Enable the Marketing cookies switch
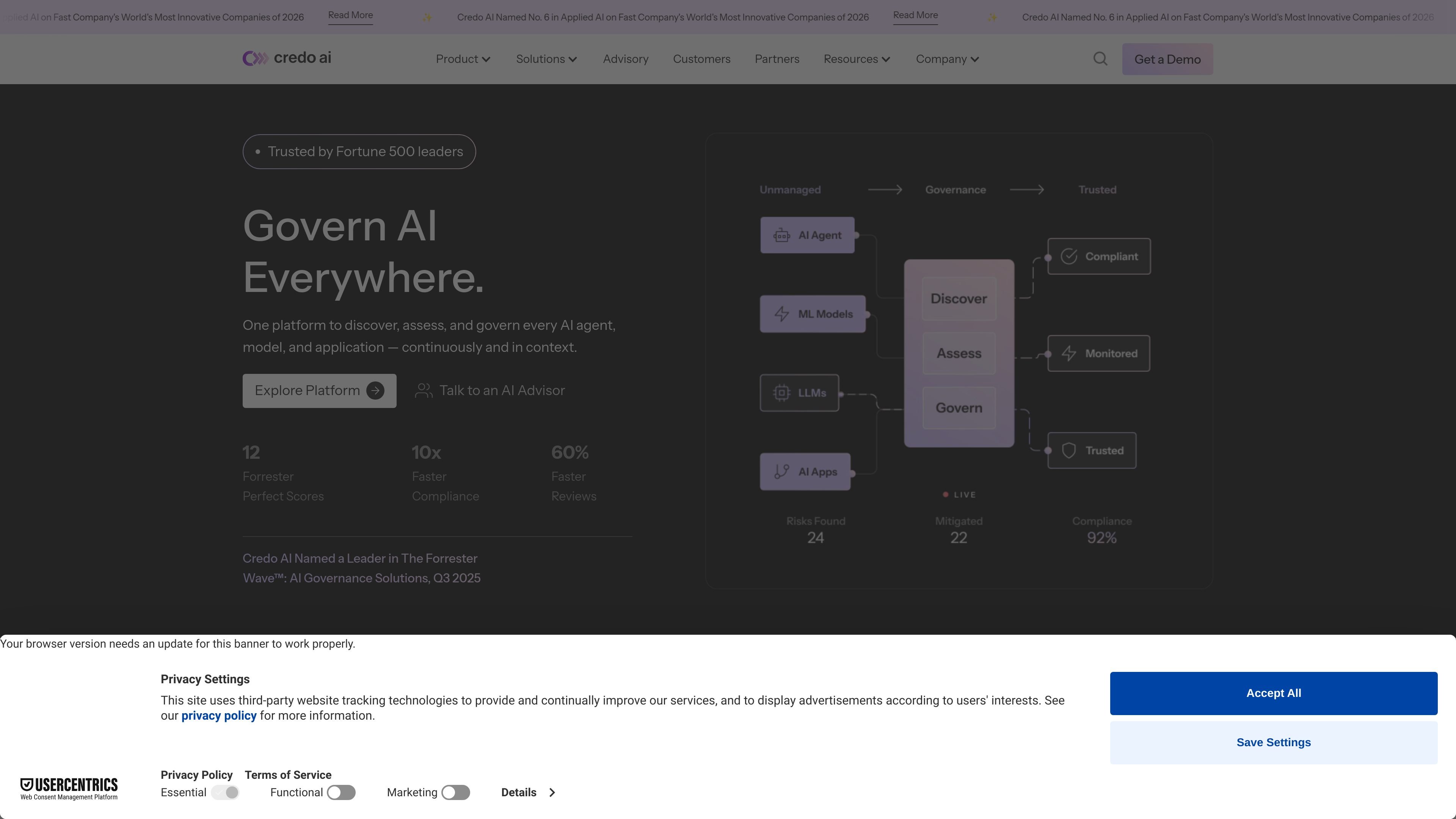The width and height of the screenshot is (1456, 819). [455, 792]
